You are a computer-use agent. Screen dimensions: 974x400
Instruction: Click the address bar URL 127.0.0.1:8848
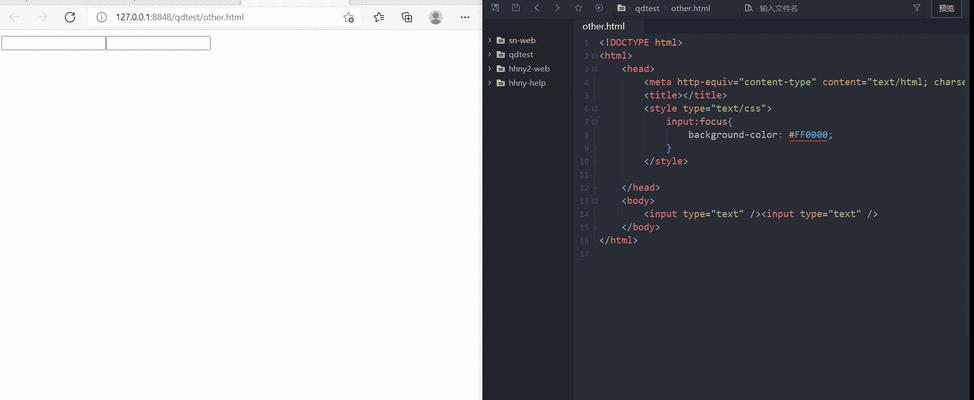tap(180, 17)
